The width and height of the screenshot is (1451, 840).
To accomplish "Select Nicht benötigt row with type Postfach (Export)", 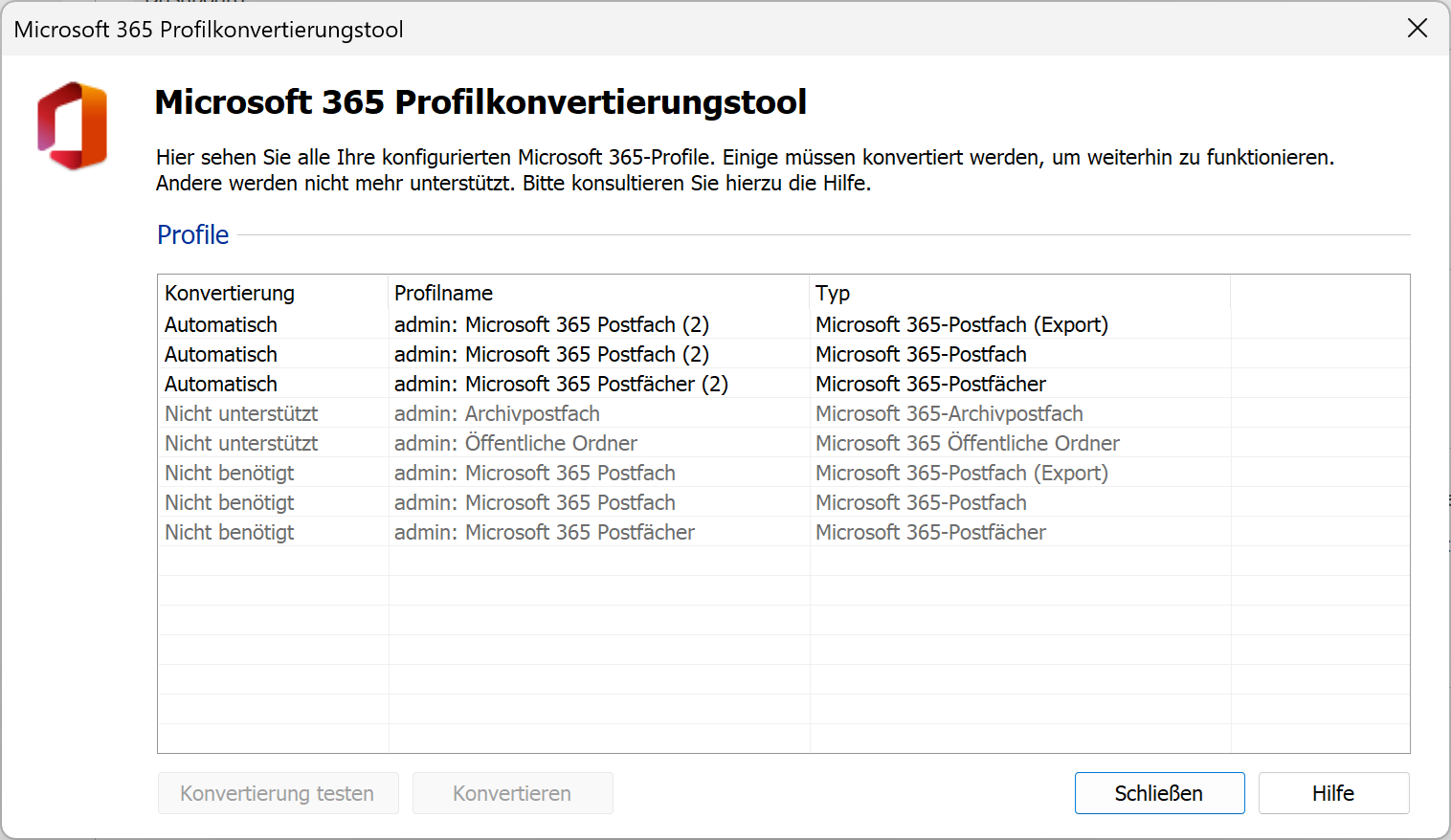I will point(534,473).
